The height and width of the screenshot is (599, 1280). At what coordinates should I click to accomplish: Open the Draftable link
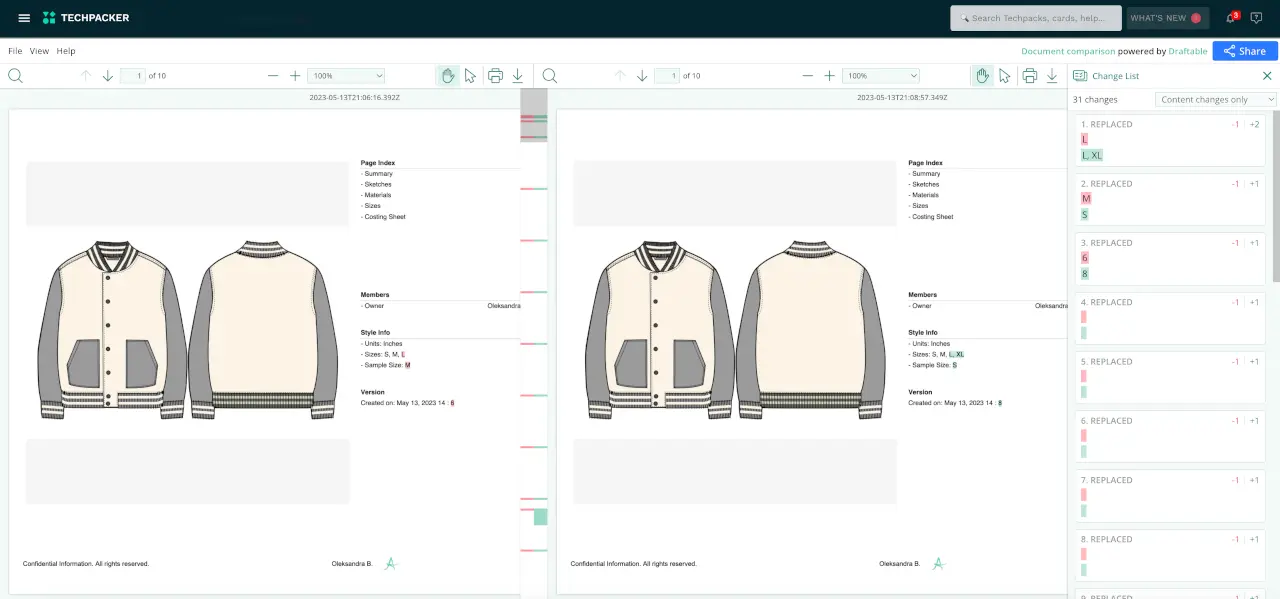[1188, 51]
